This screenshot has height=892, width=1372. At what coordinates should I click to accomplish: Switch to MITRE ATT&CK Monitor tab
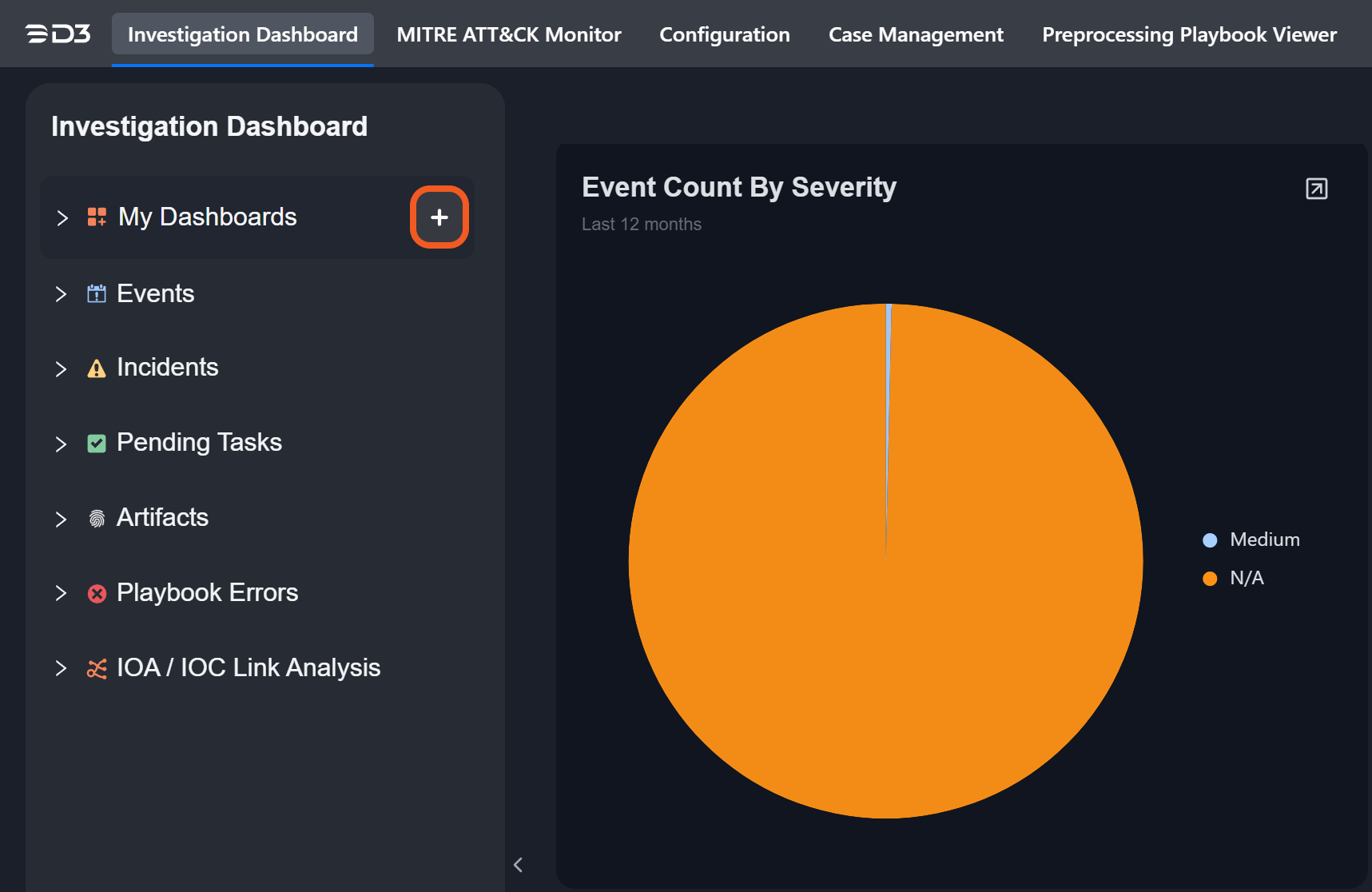point(508,34)
